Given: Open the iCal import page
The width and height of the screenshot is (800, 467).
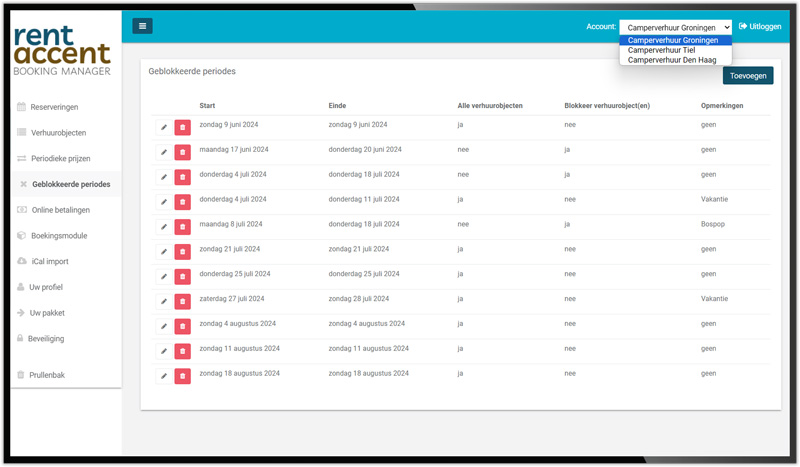Looking at the screenshot, I should click(x=49, y=261).
